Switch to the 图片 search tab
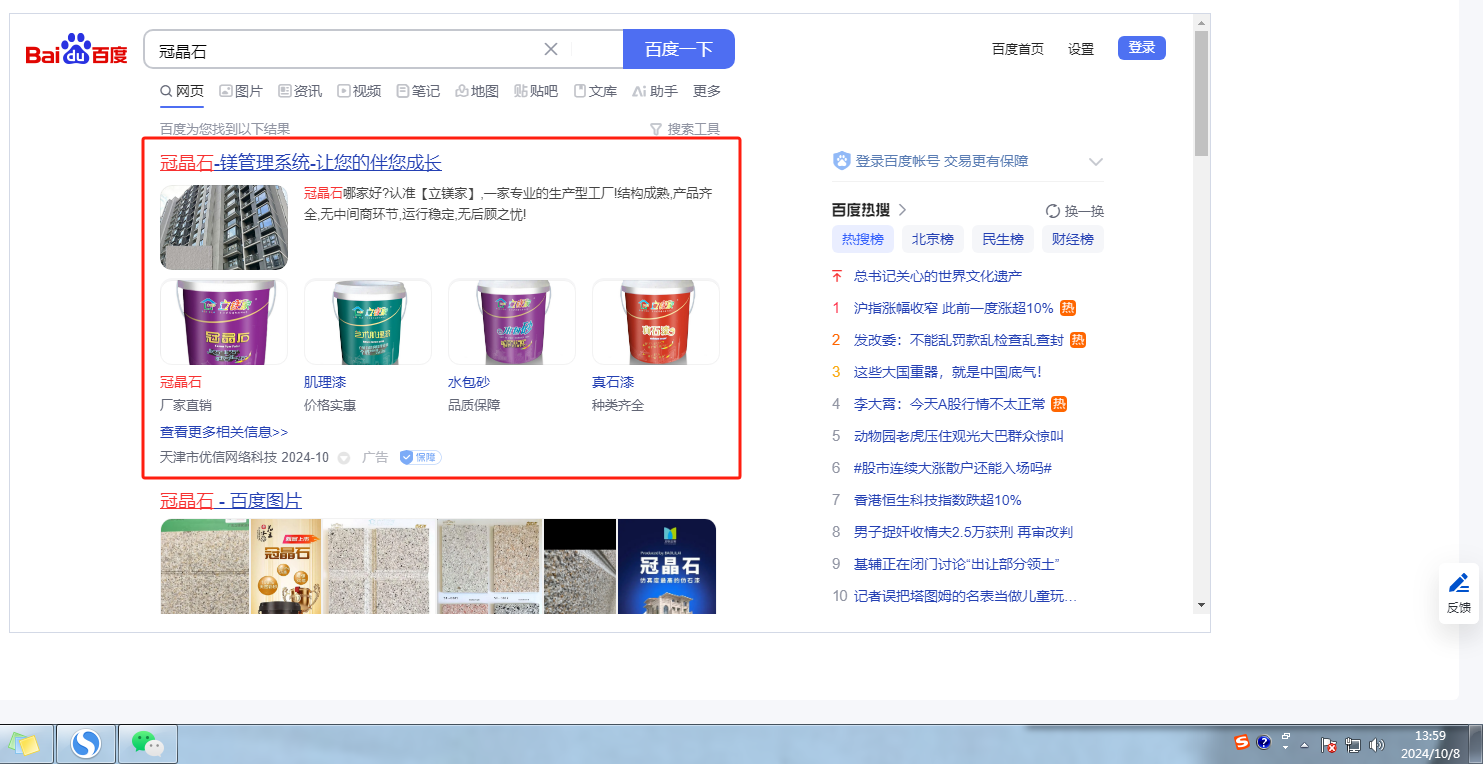 pyautogui.click(x=241, y=91)
